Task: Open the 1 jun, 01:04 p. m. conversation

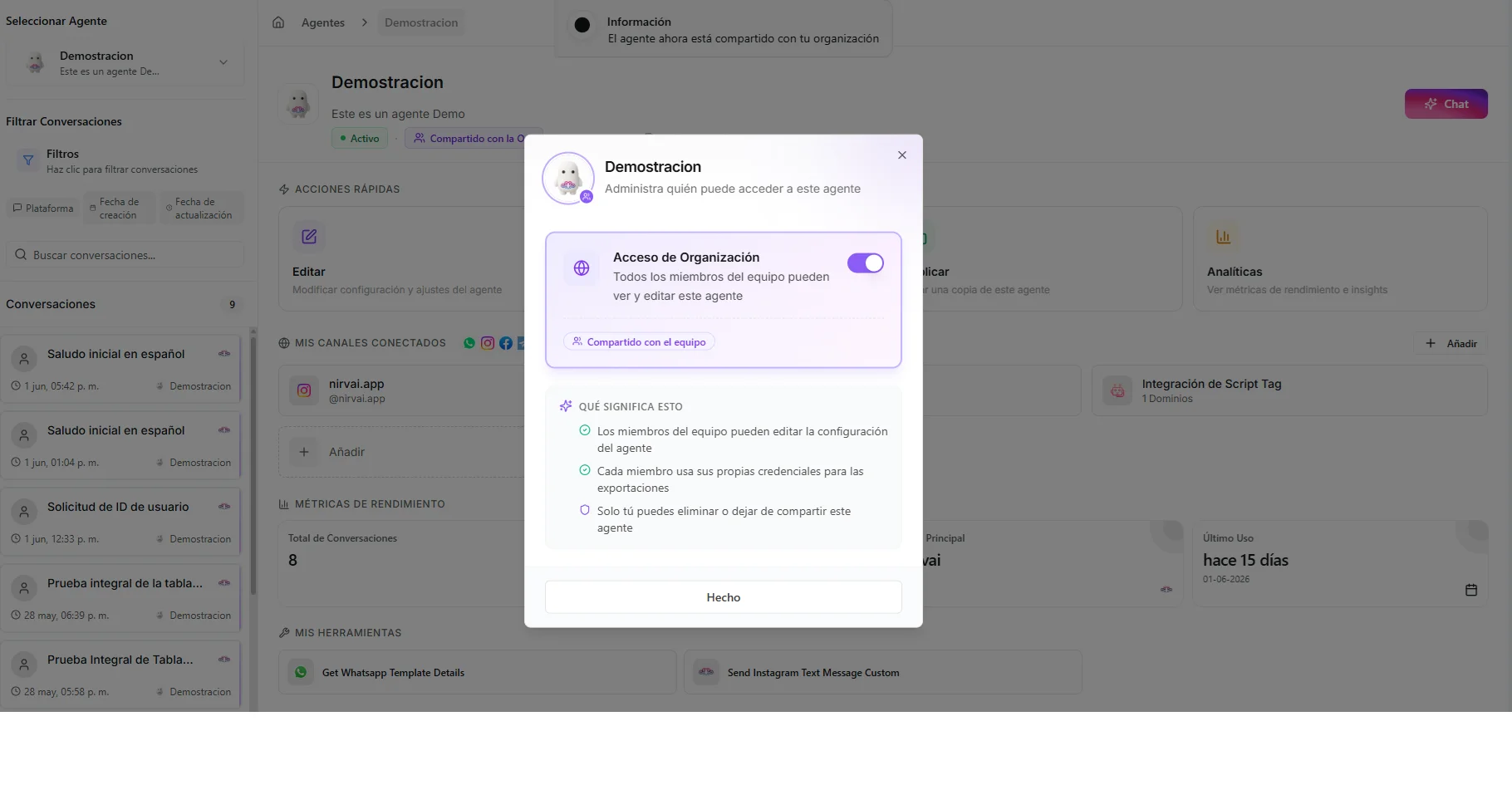Action: [120, 444]
